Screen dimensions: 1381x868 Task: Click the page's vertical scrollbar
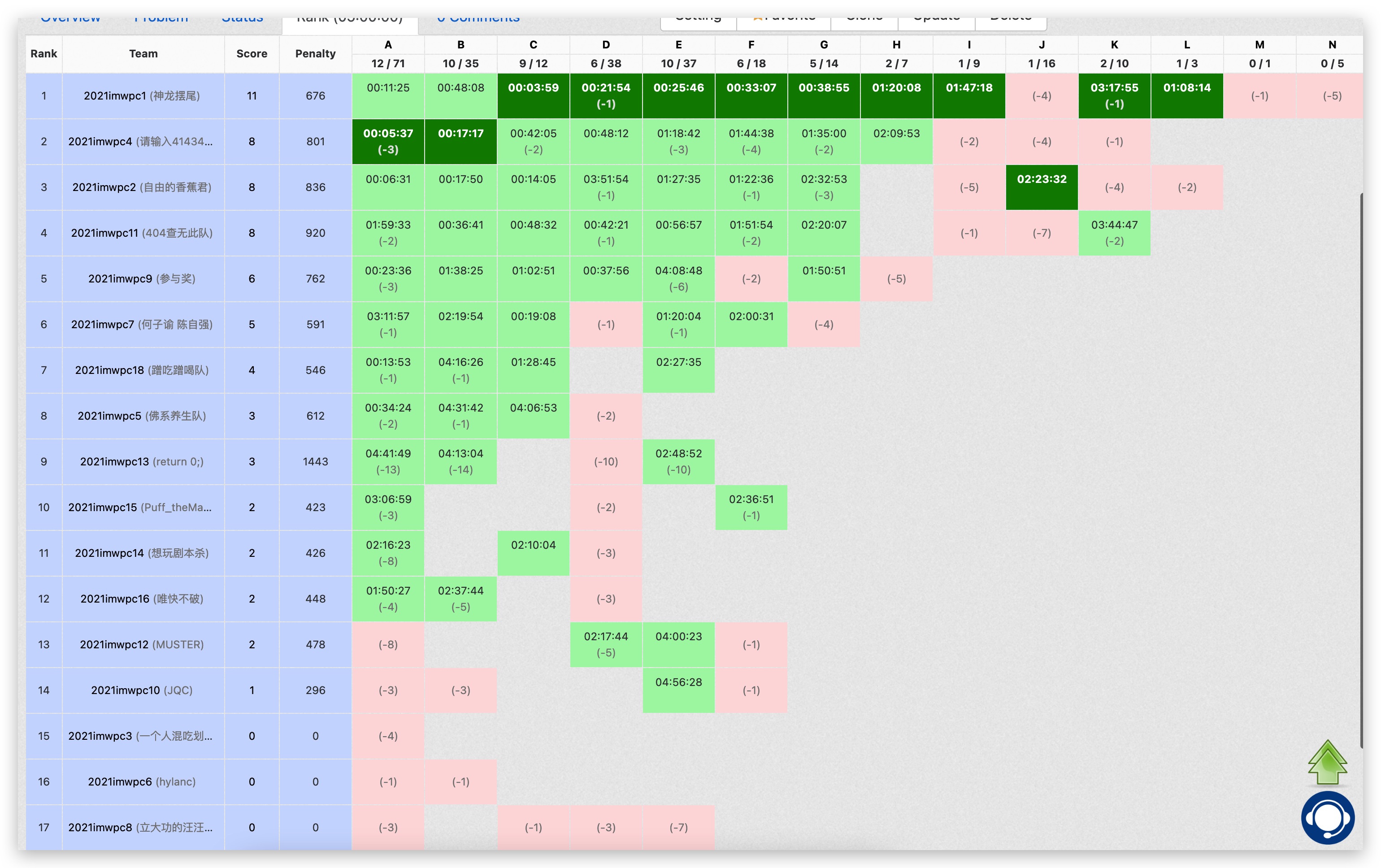pyautogui.click(x=1361, y=470)
